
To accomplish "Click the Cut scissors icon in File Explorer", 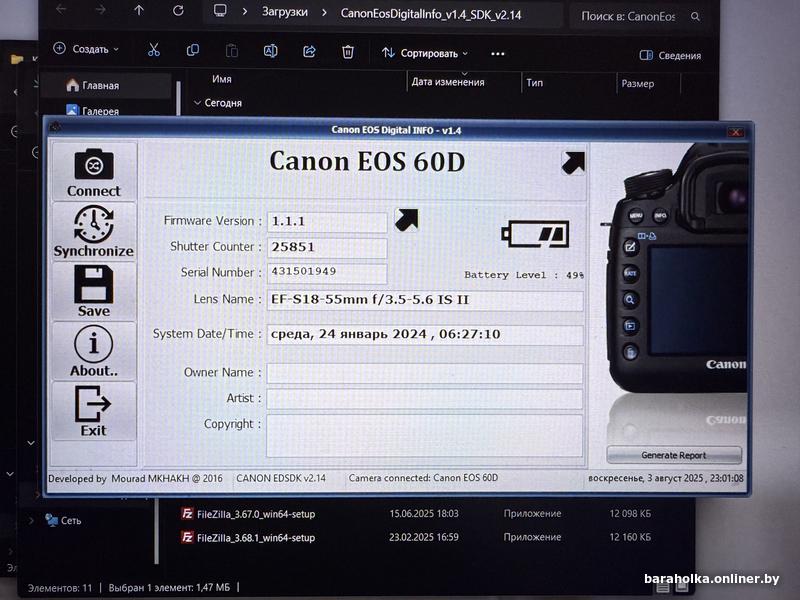I will pos(154,50).
